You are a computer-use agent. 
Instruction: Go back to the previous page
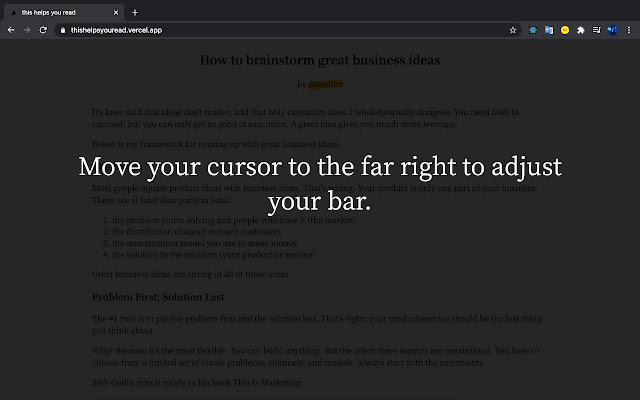[x=11, y=30]
